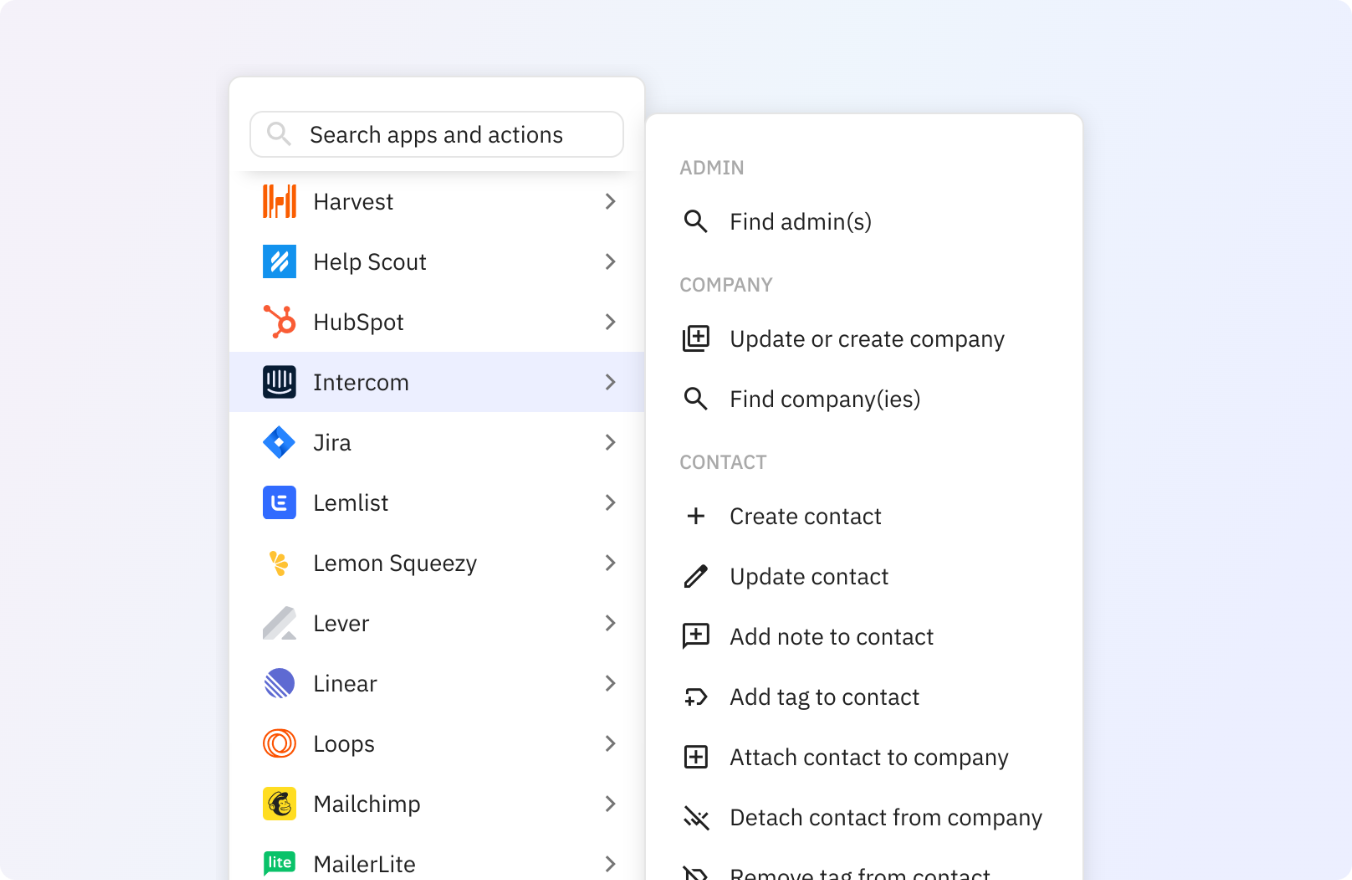The image size is (1352, 880).
Task: Pick Loops from the apps list
Action: coord(437,744)
